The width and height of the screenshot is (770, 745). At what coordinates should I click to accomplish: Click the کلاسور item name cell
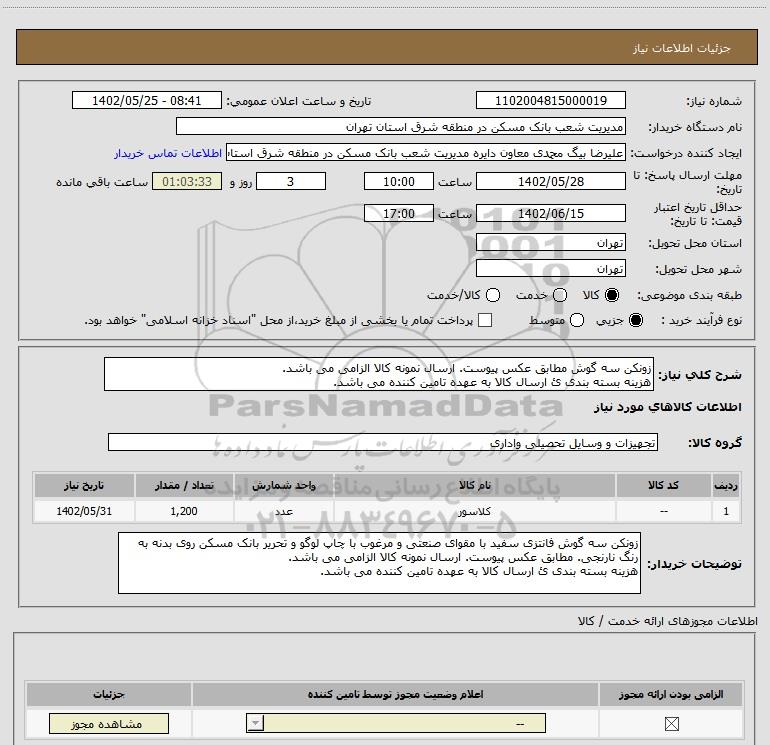click(x=474, y=511)
